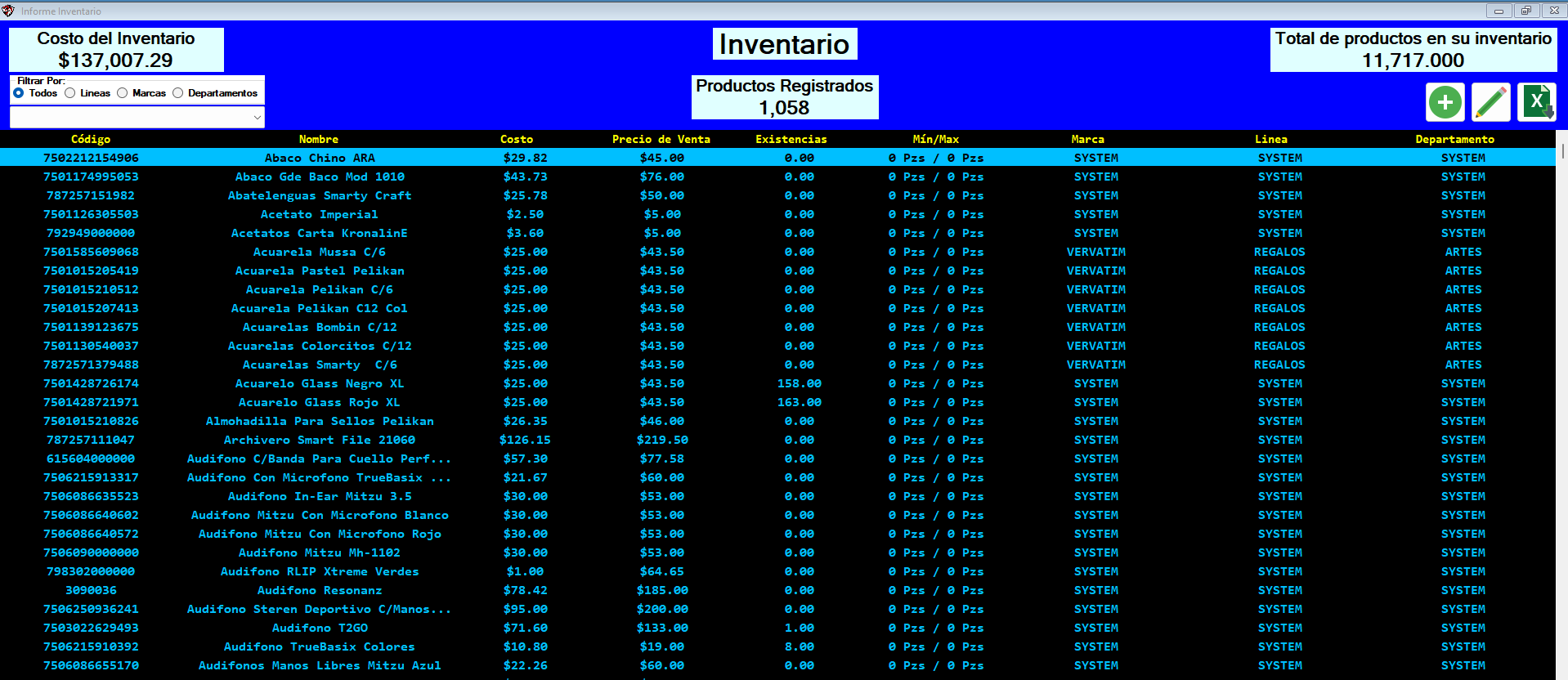Click the Existencias column header
Viewport: 1568px width, 680px height.
[x=791, y=139]
